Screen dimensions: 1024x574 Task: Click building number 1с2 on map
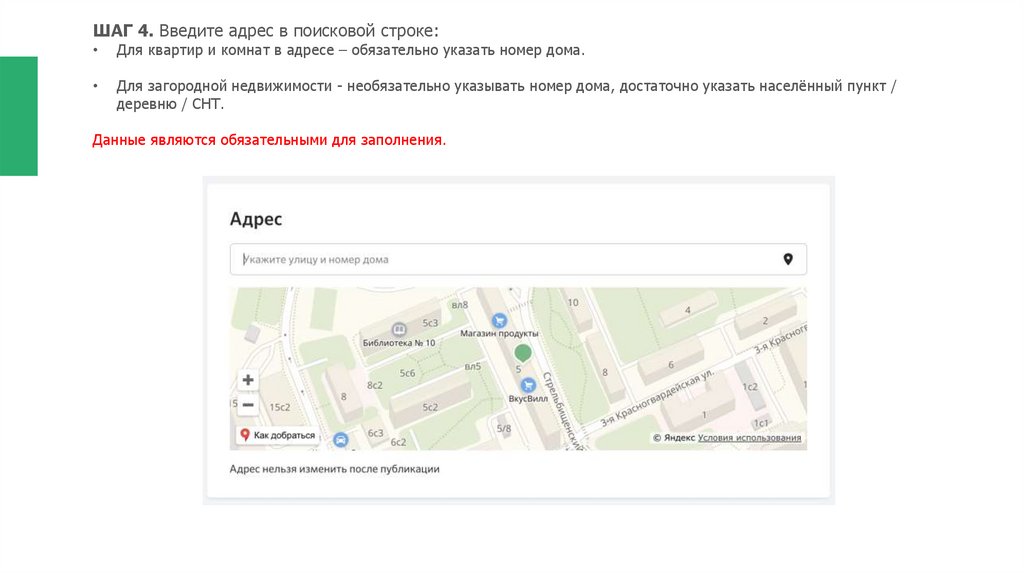[750, 387]
